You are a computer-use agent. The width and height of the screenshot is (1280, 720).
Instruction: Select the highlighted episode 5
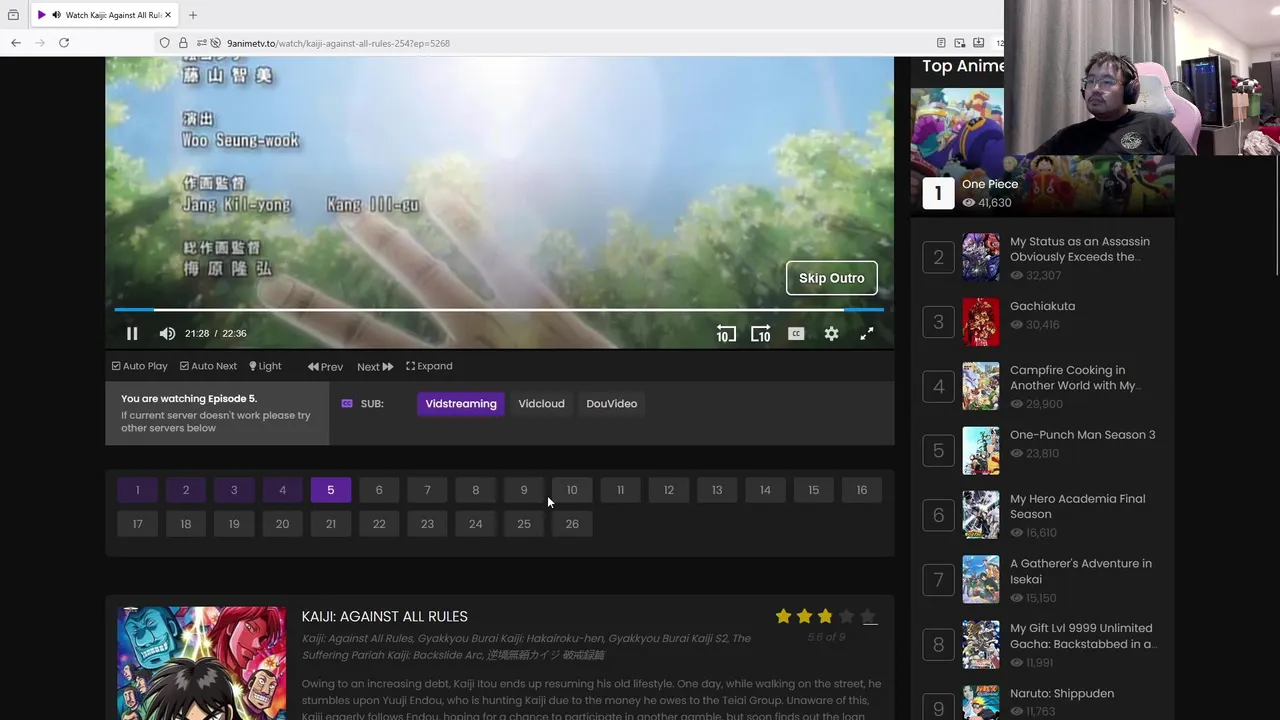331,490
